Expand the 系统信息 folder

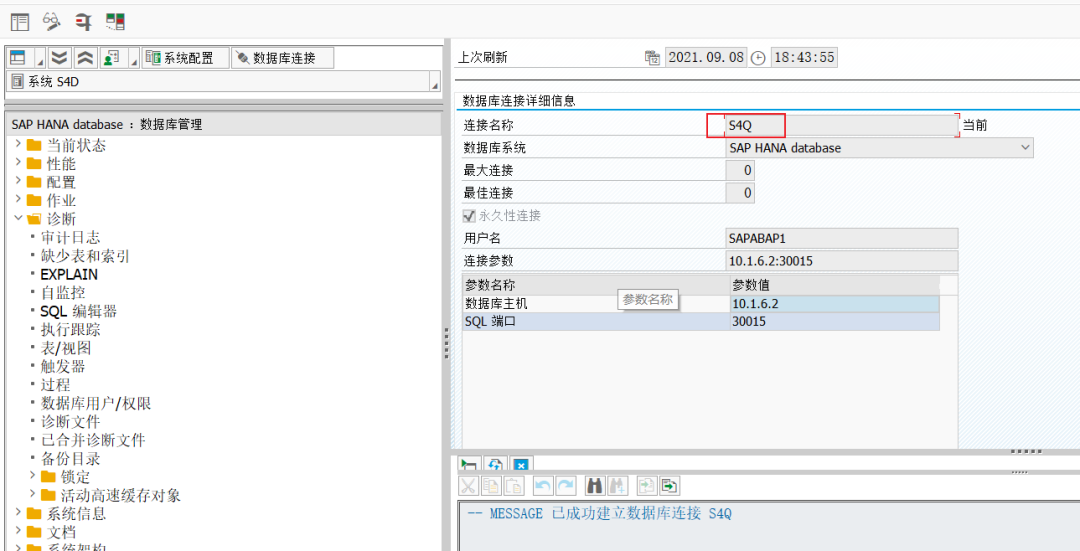18,513
